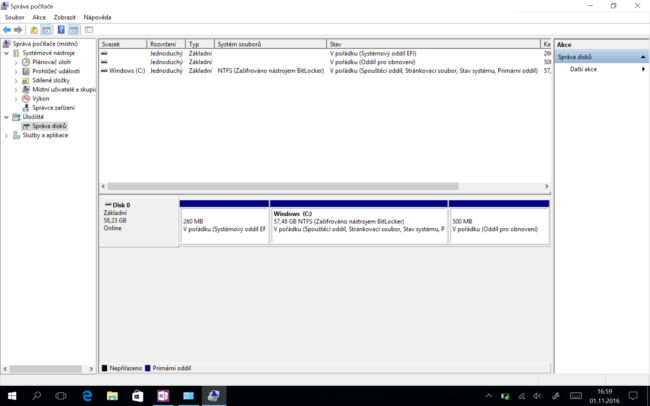
Task: Sort by the Rozvržení column header
Action: pyautogui.click(x=165, y=44)
